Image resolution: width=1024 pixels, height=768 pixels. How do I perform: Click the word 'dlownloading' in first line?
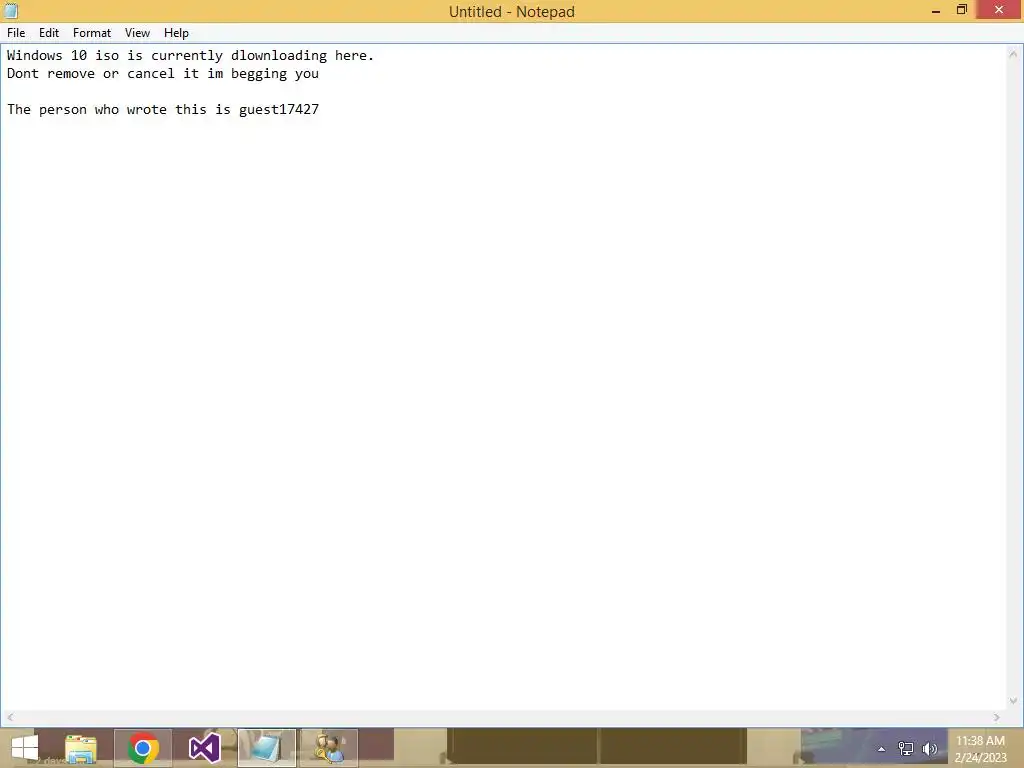tap(279, 56)
